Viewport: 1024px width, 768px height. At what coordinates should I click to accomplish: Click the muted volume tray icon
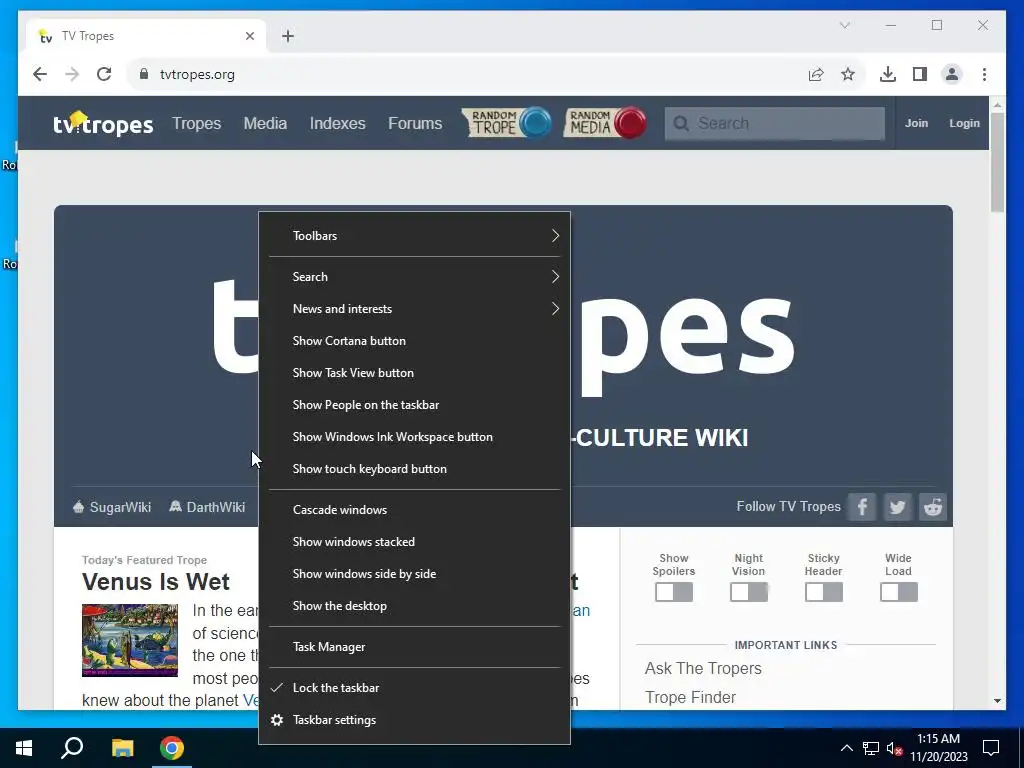click(x=895, y=748)
